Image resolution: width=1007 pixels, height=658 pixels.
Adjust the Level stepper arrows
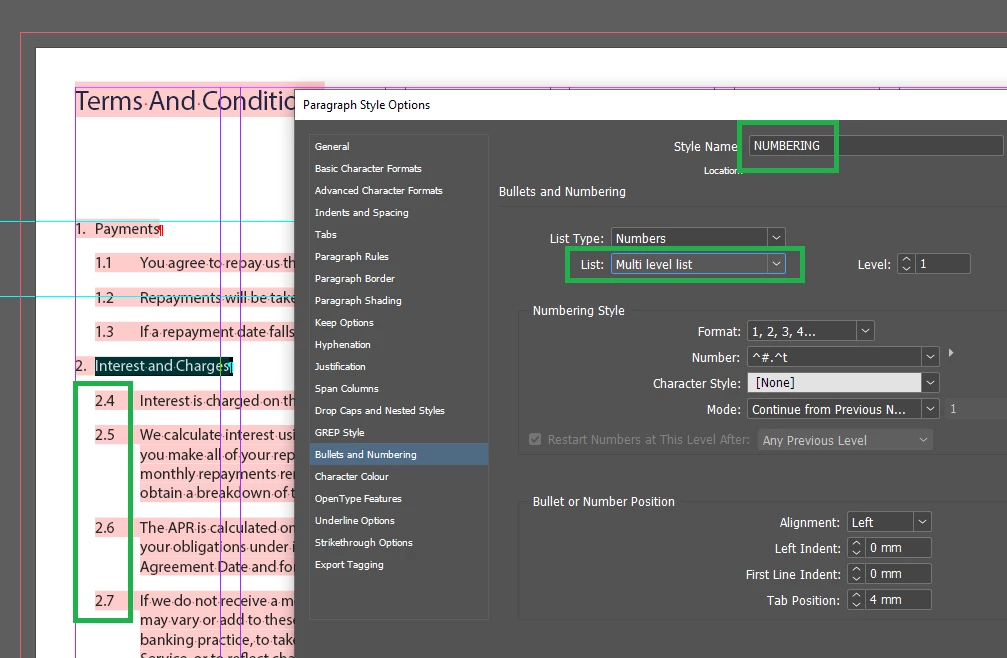tap(906, 264)
